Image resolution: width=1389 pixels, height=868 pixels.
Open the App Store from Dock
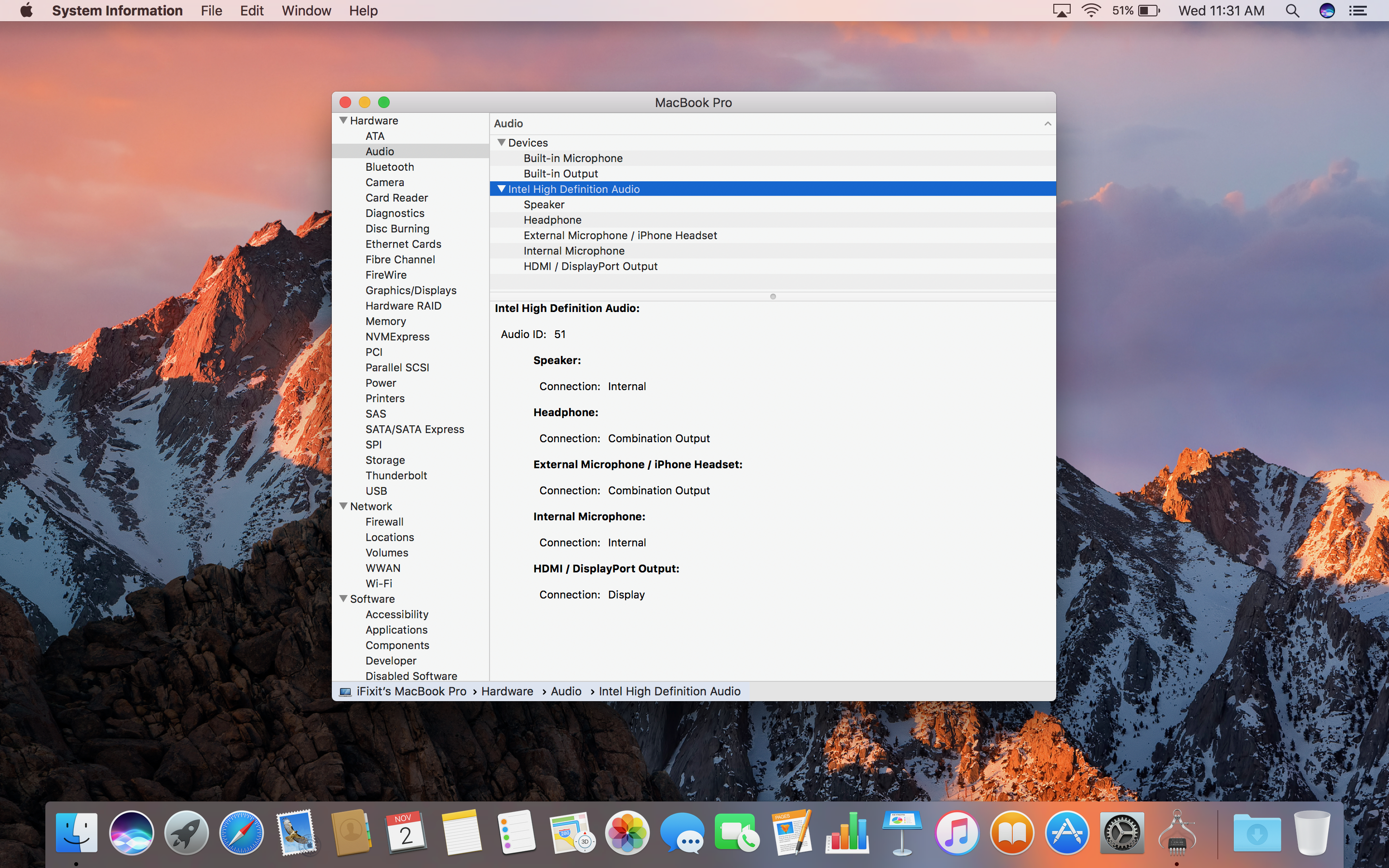pyautogui.click(x=1067, y=832)
